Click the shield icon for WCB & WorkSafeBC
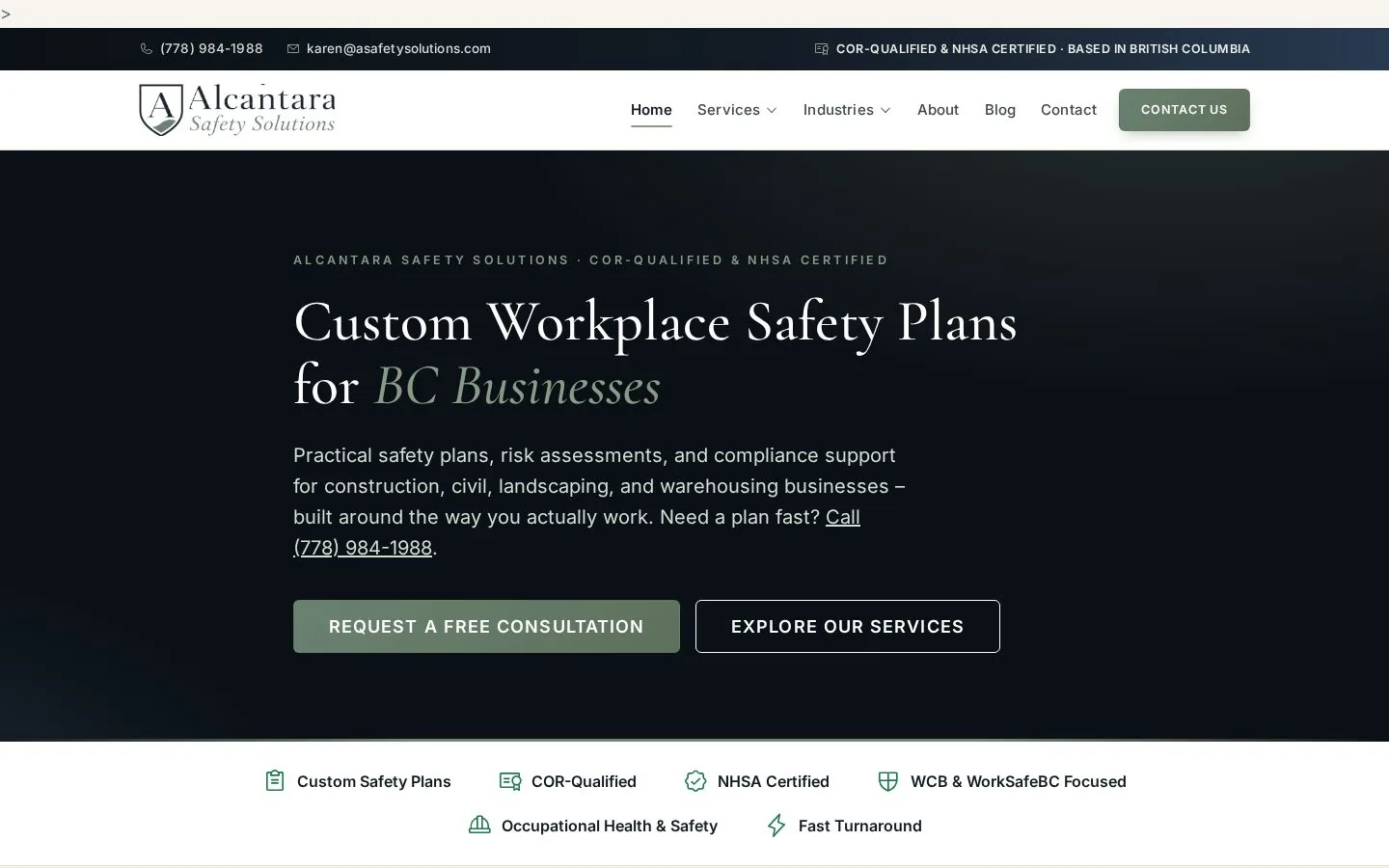This screenshot has width=1389, height=868. 888,781
